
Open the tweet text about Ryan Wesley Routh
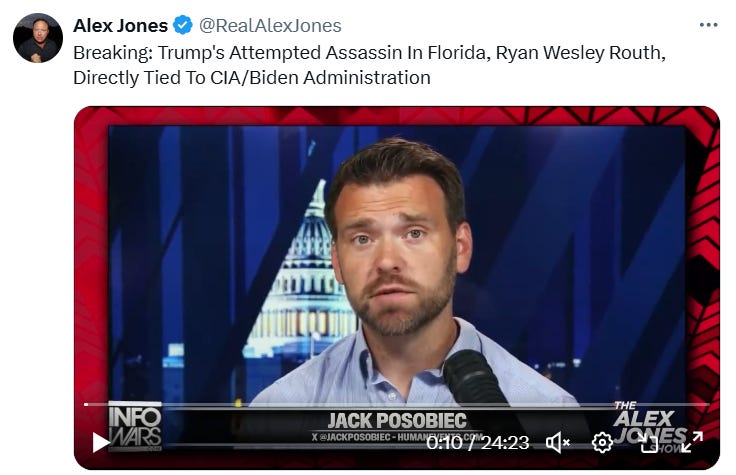point(369,65)
